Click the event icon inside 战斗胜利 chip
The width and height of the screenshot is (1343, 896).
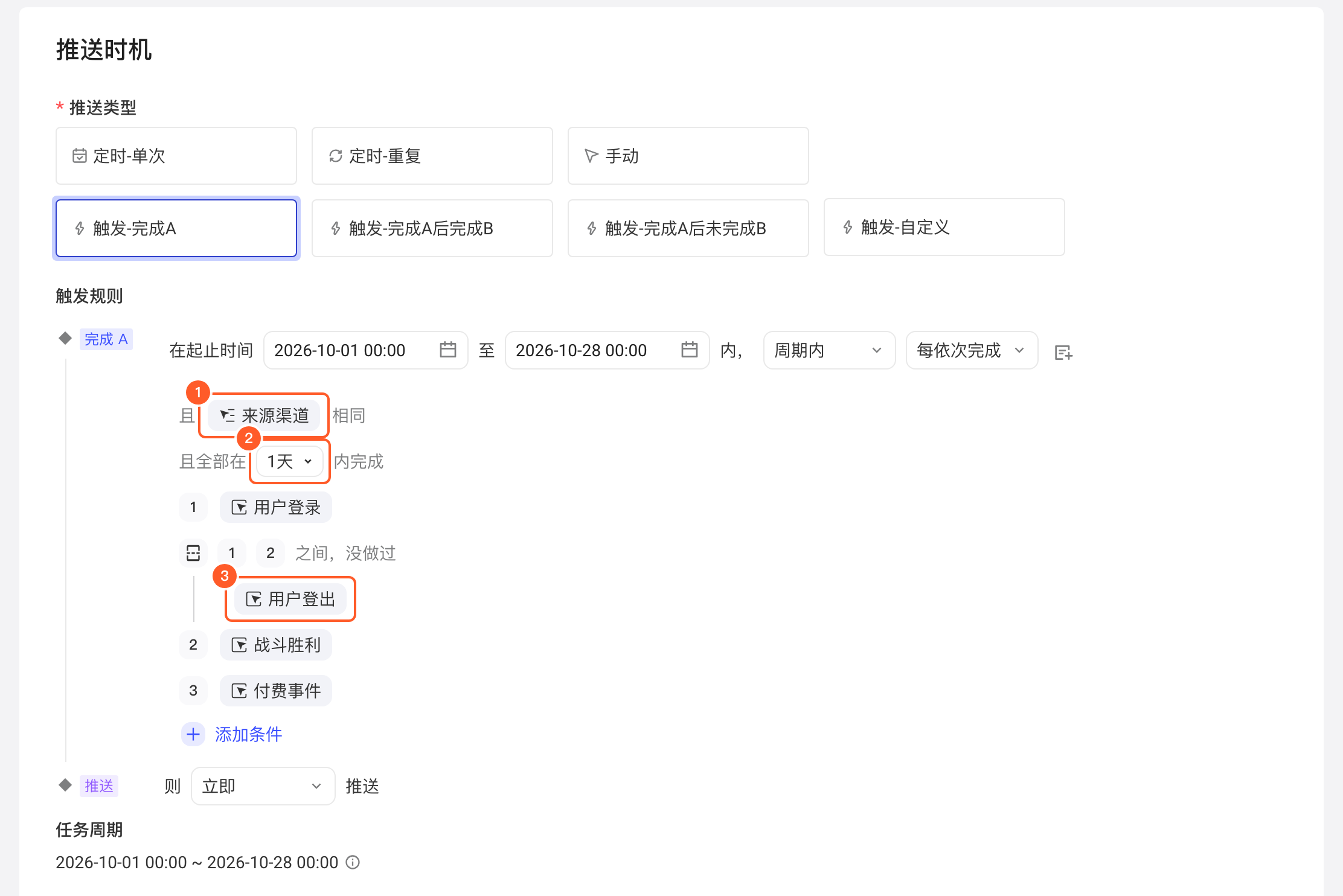(x=239, y=645)
